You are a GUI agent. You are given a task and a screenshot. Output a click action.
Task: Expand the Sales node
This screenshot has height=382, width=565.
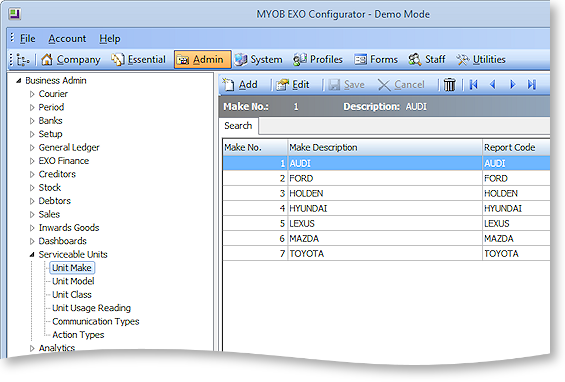point(32,214)
